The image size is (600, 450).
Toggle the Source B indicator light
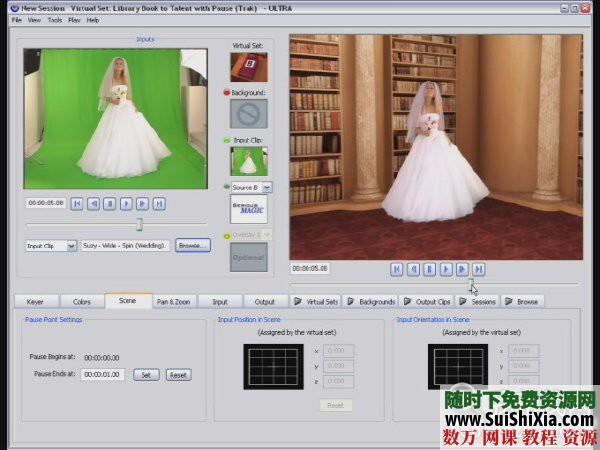pyautogui.click(x=227, y=187)
